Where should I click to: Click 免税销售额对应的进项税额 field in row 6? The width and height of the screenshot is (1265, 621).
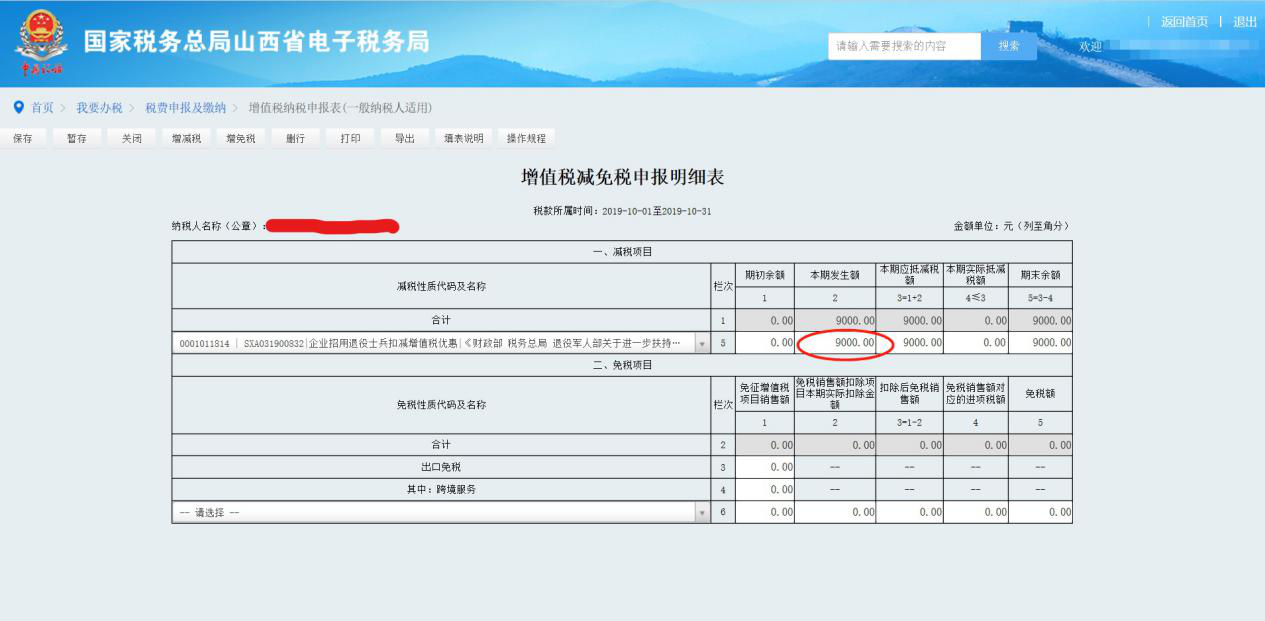click(x=975, y=512)
